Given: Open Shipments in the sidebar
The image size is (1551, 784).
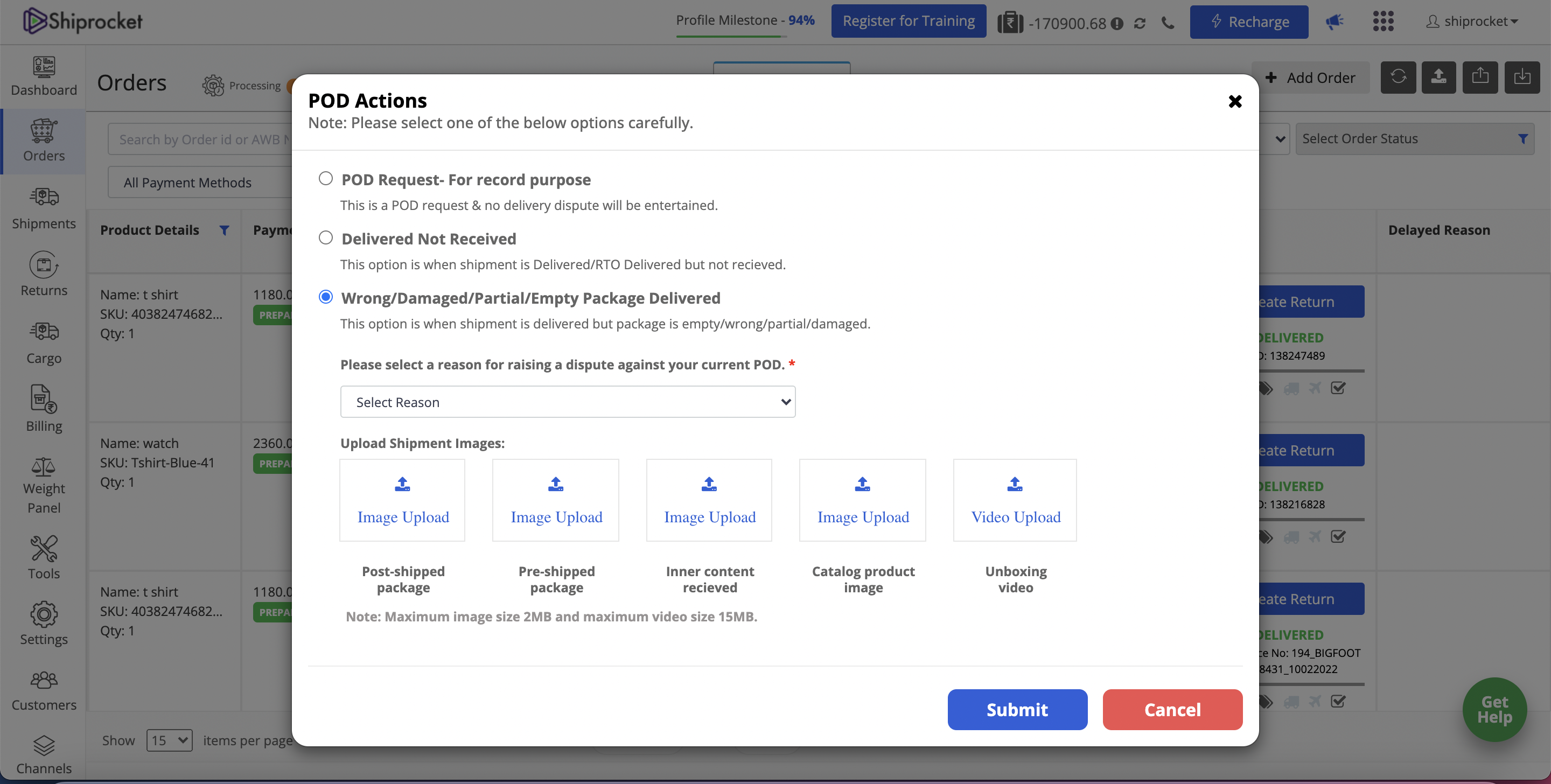Looking at the screenshot, I should coord(43,208).
